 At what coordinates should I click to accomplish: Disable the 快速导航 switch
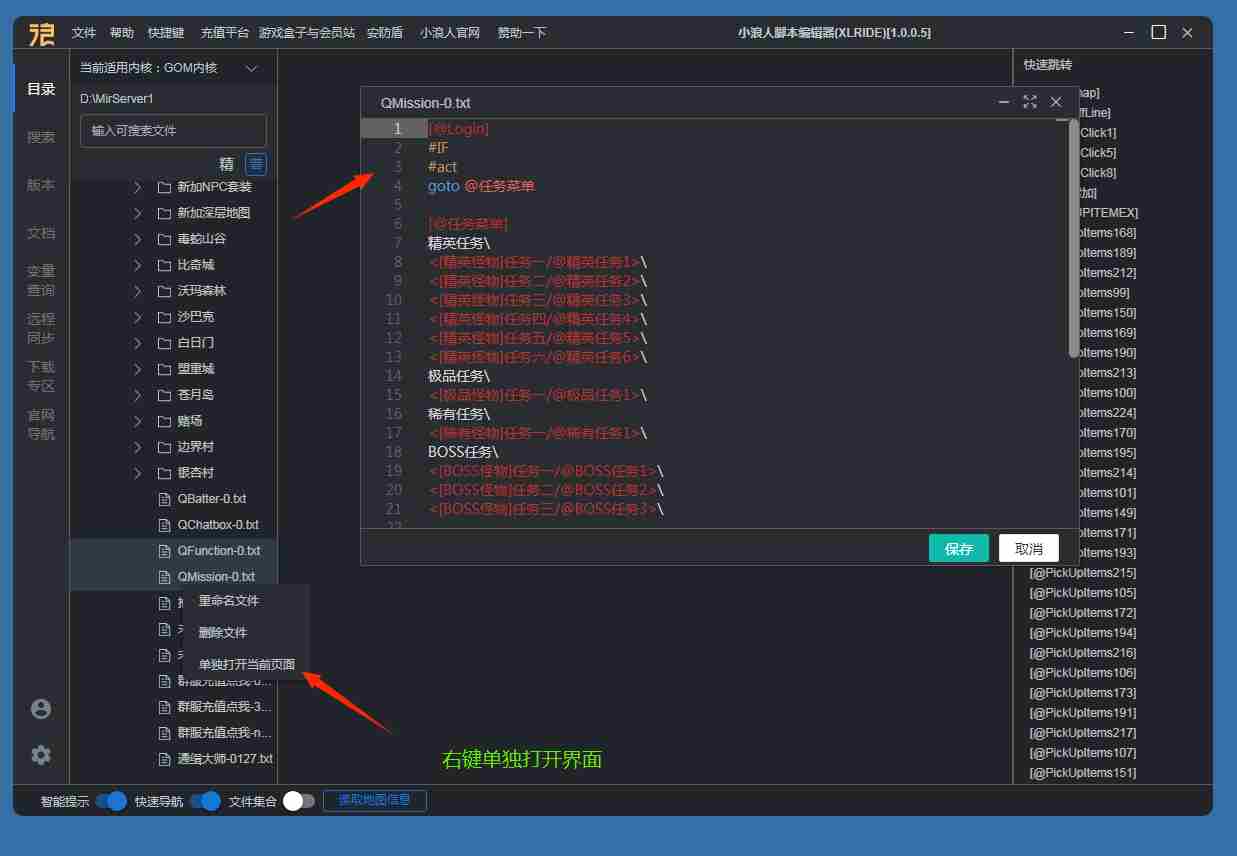205,801
